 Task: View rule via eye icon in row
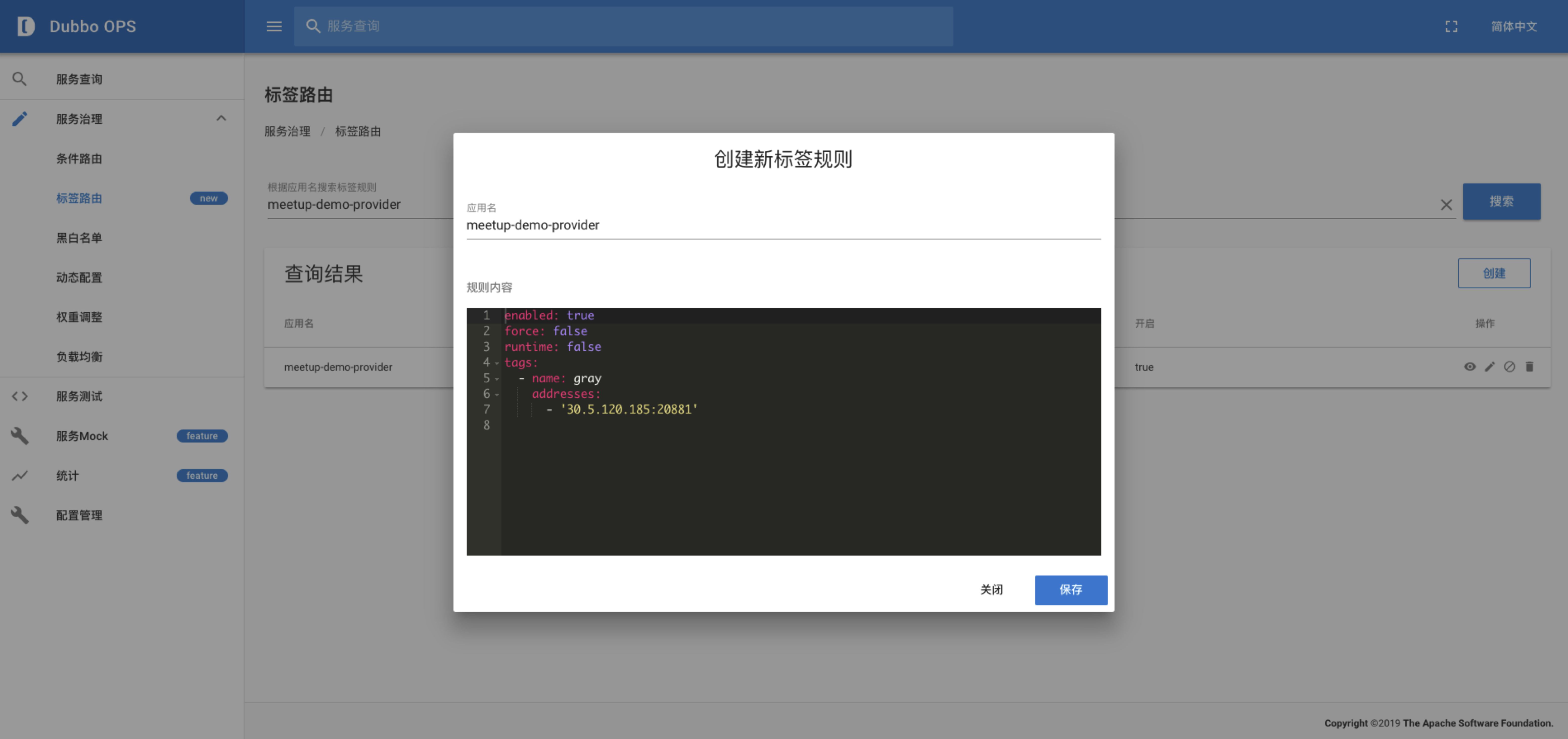[x=1469, y=366]
